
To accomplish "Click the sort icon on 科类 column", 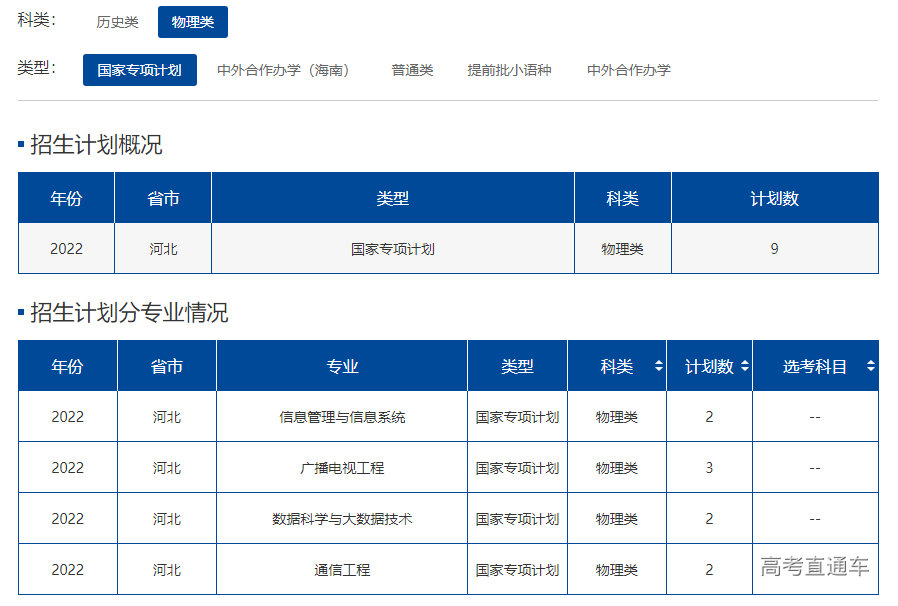I will pos(660,366).
